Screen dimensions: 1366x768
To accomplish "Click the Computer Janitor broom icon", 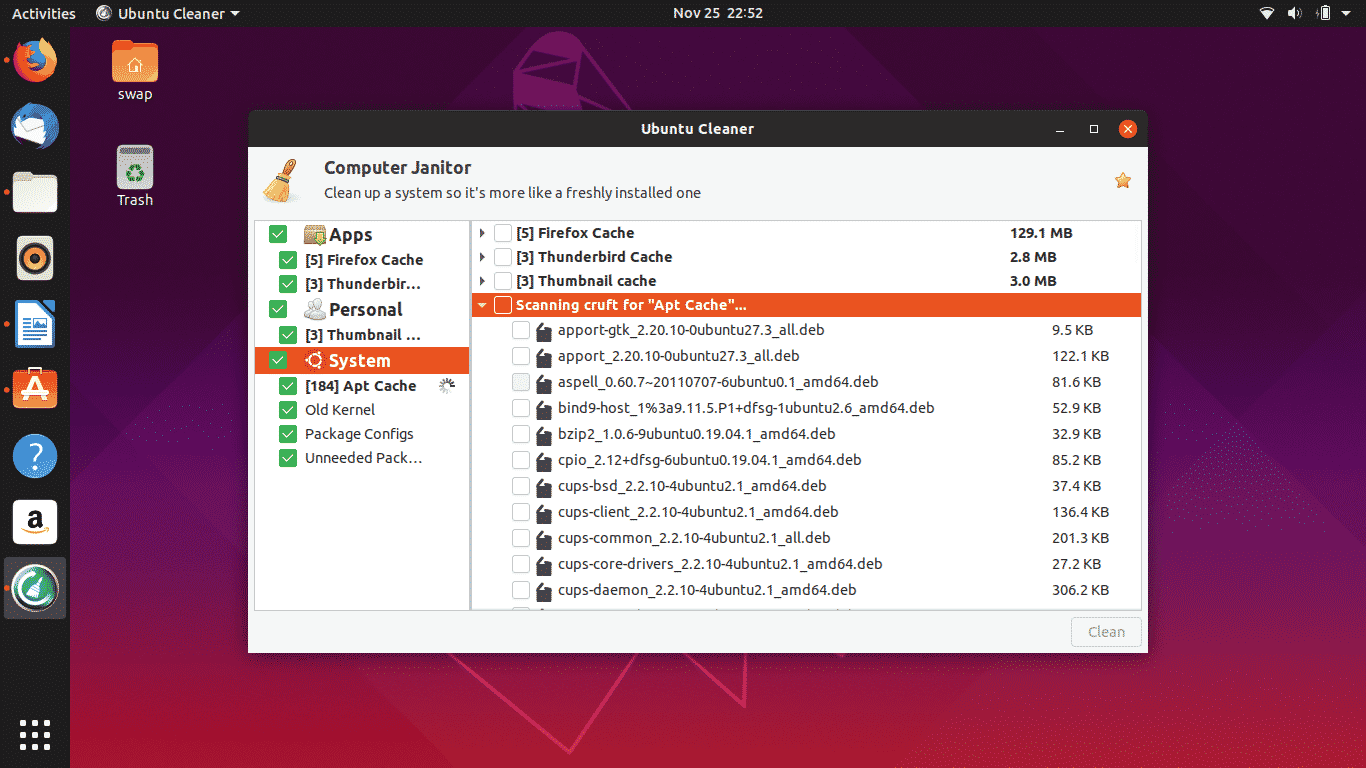I will (x=282, y=177).
